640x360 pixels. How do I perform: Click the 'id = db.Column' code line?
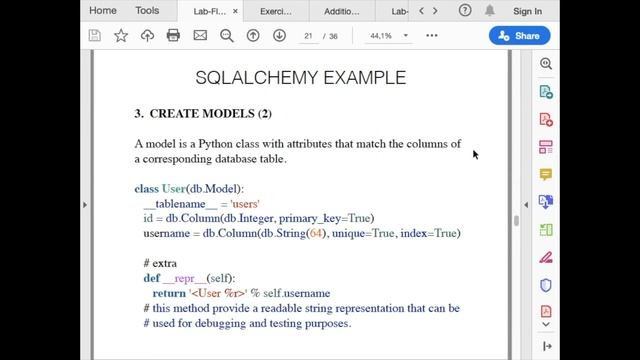click(x=259, y=218)
